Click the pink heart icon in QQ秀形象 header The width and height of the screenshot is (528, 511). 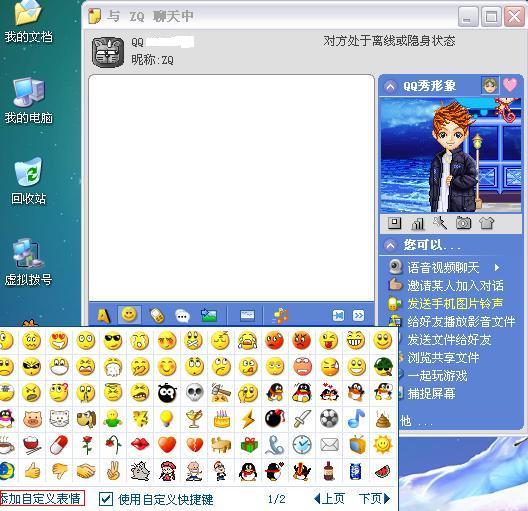[510, 85]
